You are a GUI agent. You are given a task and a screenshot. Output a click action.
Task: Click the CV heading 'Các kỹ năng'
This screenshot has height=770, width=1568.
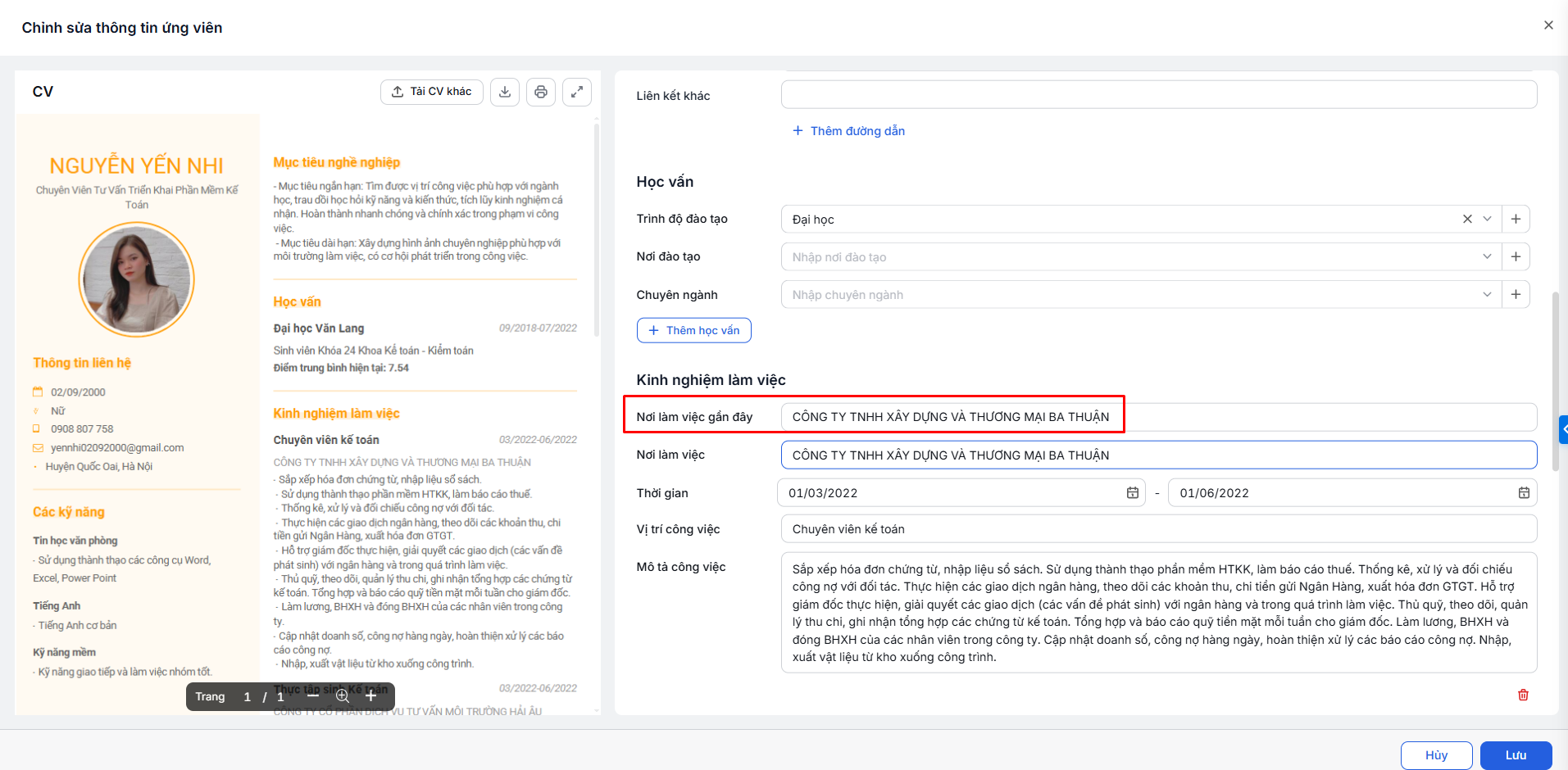click(69, 512)
